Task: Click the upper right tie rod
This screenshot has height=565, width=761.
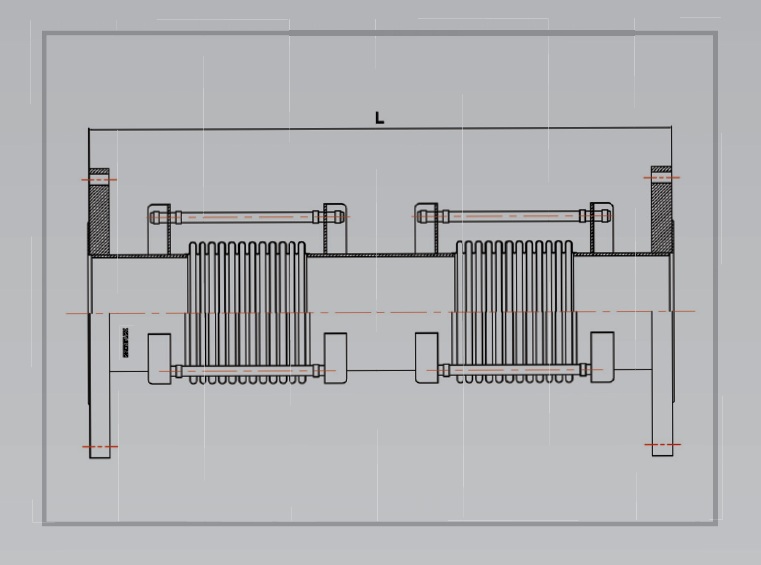Action: 514,216
